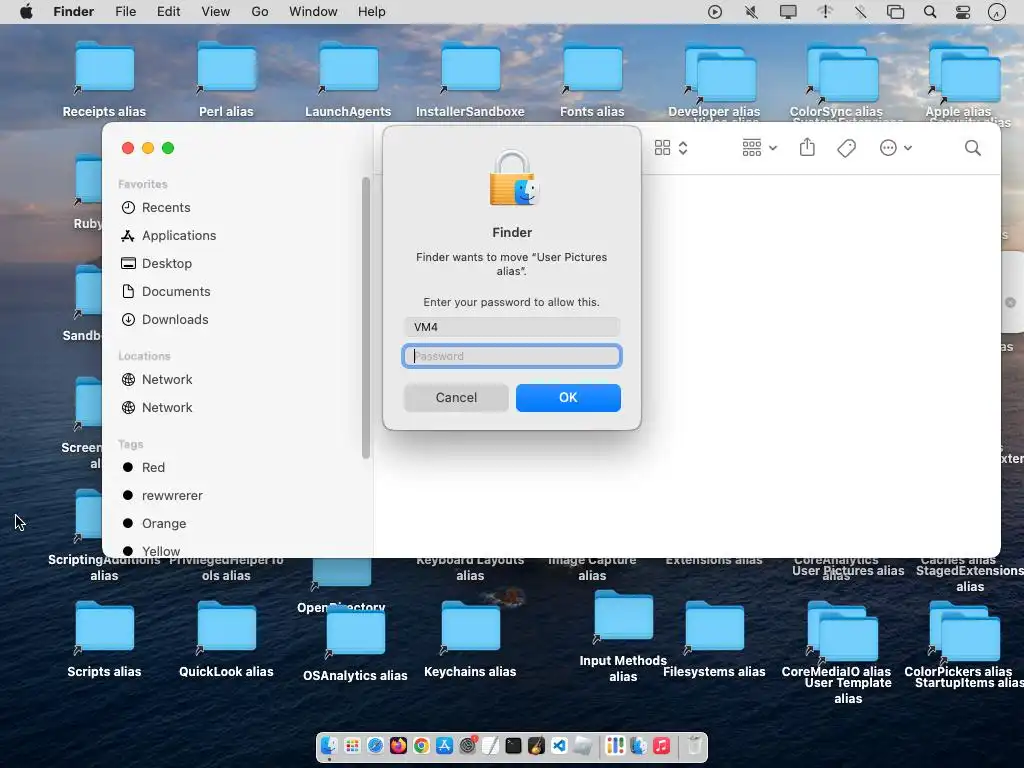Open the ellipsis action menu in toolbar
This screenshot has height=768, width=1024.
895,148
